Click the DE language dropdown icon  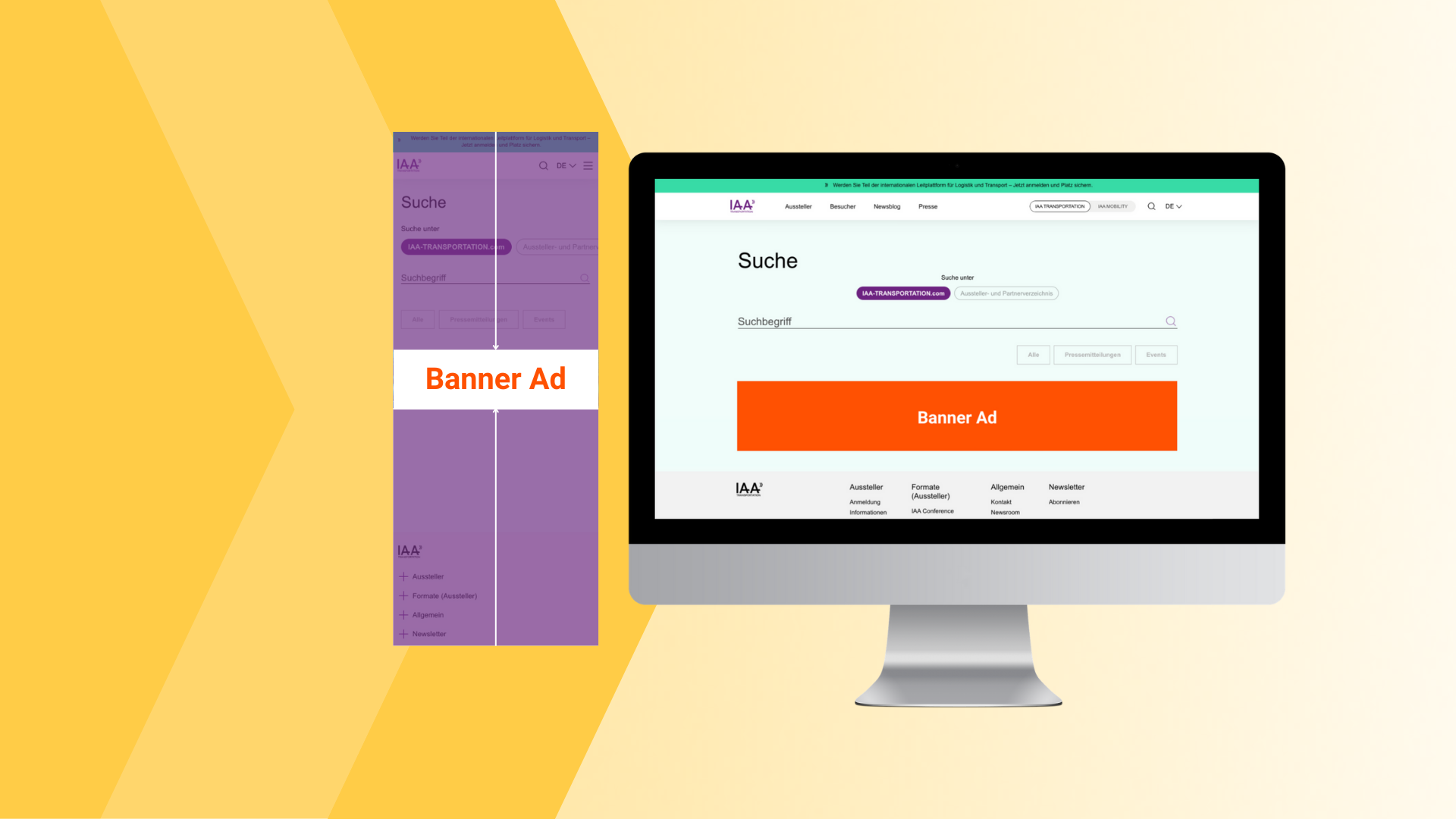[1175, 206]
